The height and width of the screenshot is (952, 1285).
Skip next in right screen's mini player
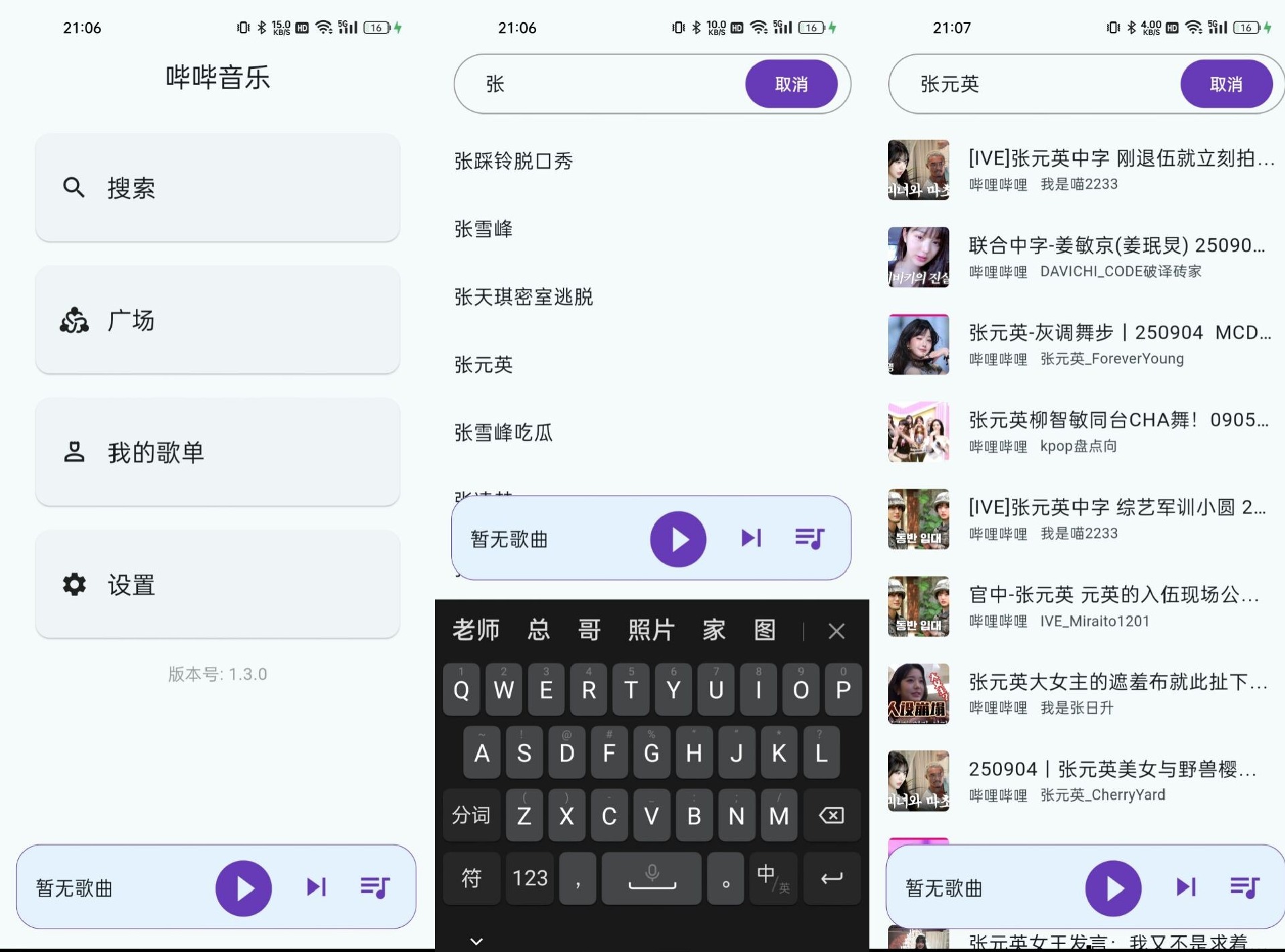click(1185, 888)
